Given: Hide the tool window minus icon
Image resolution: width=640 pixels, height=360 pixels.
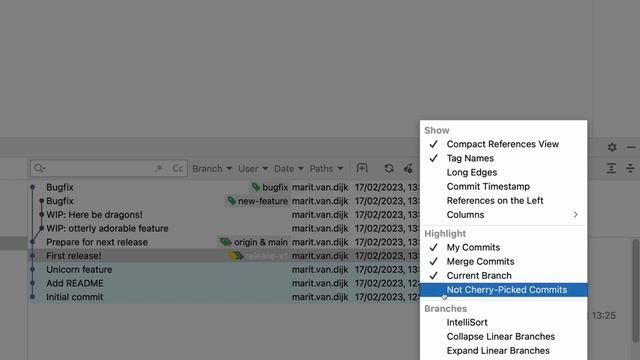Looking at the screenshot, I should point(631,147).
